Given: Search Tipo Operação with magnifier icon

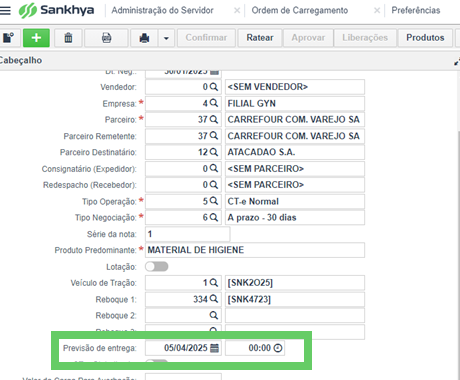Looking at the screenshot, I should pos(214,201).
